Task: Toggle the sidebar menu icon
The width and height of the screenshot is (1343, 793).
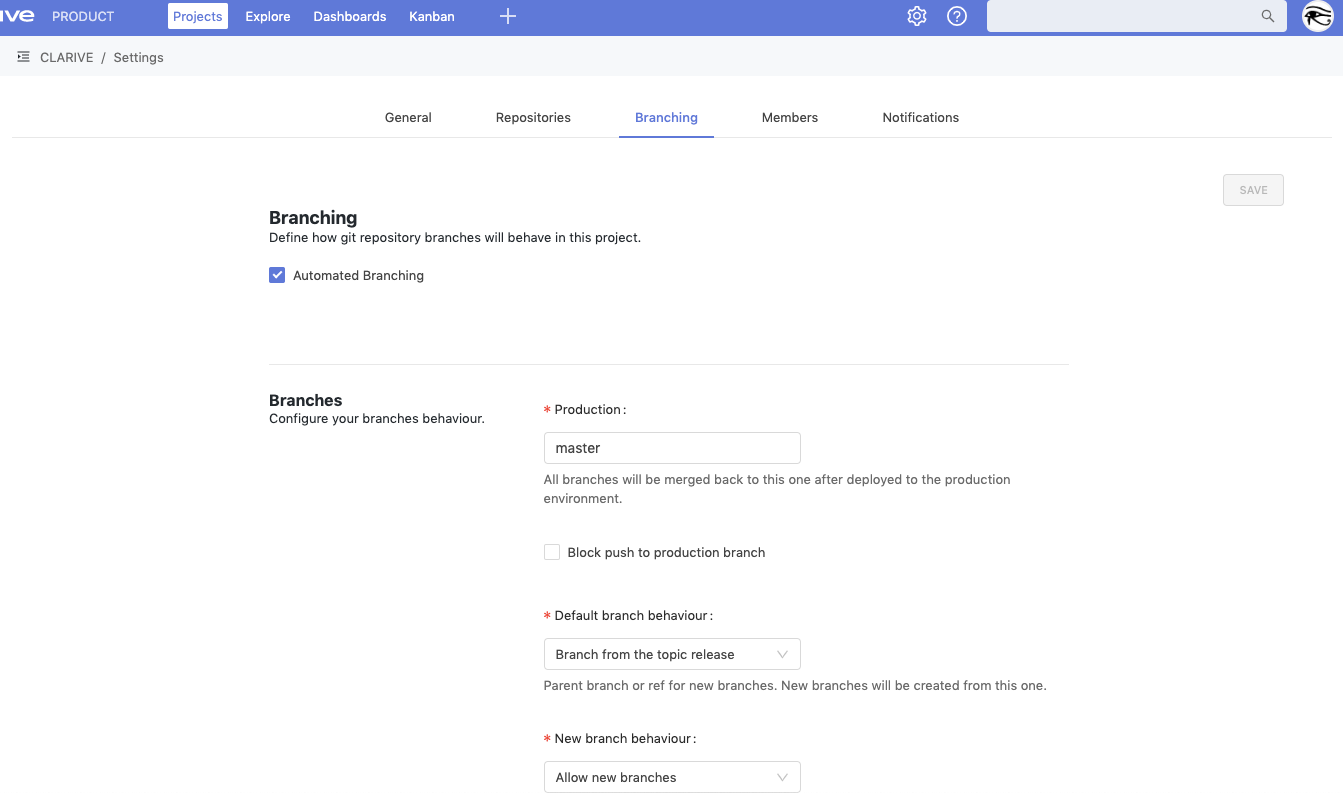Action: 23,57
